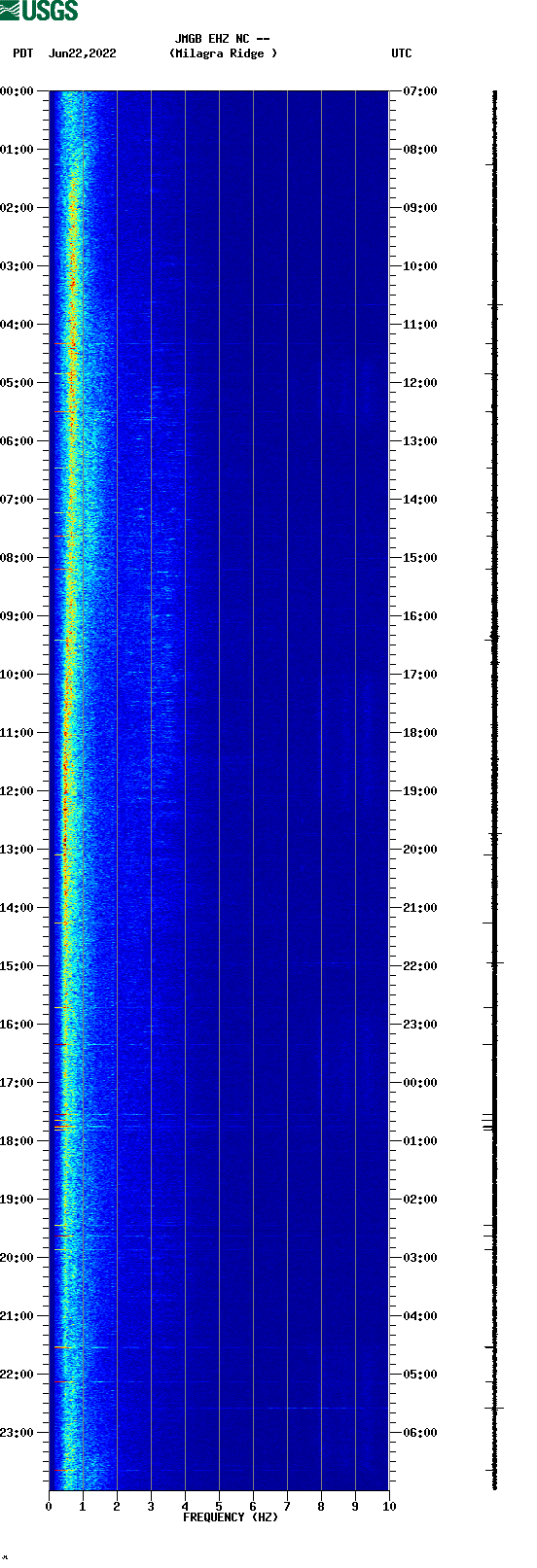Click the 03:00 PDT time label
The image size is (537, 1568).
pos(18,266)
